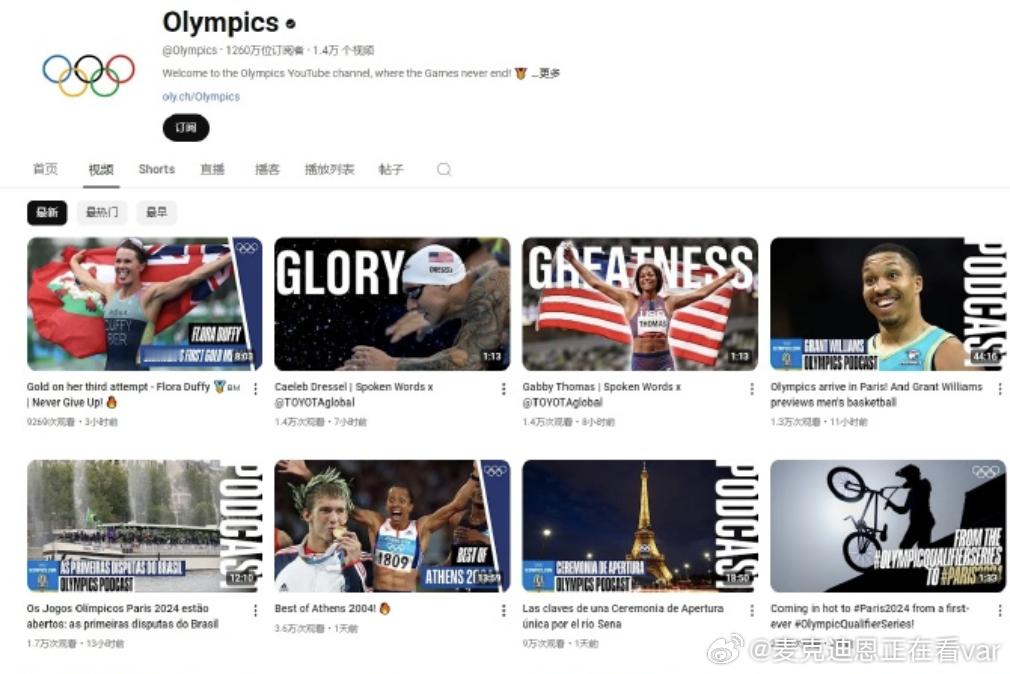Open more options for Gabby Thomas video
This screenshot has width=1010, height=674.
click(x=752, y=389)
